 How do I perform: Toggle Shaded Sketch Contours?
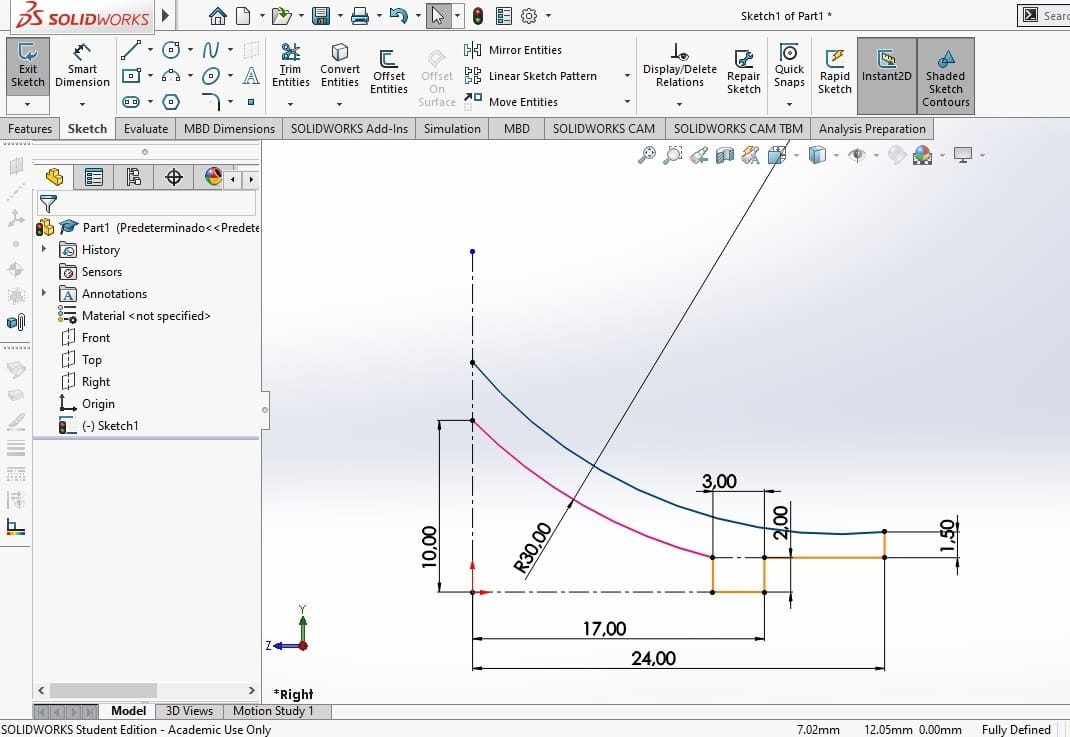(x=946, y=75)
